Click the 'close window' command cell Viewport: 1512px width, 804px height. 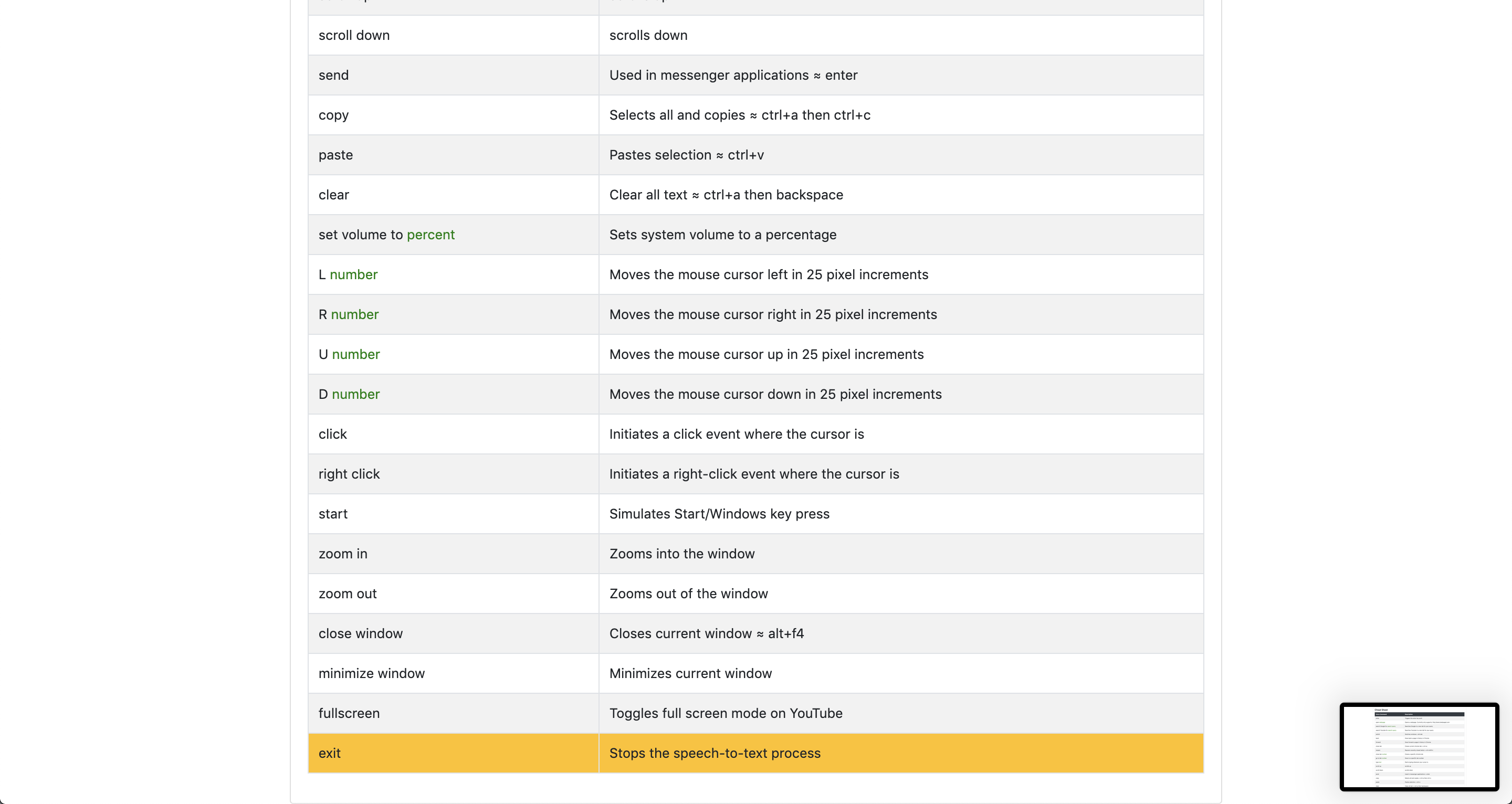click(360, 634)
